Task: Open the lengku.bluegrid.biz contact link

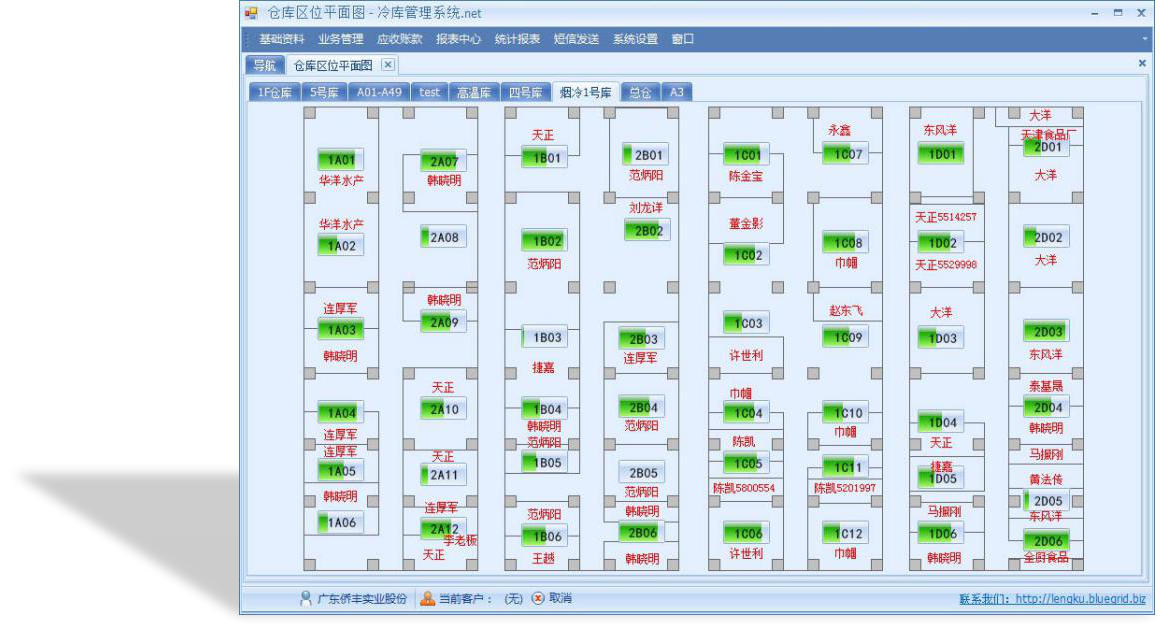Action: tap(1073, 601)
